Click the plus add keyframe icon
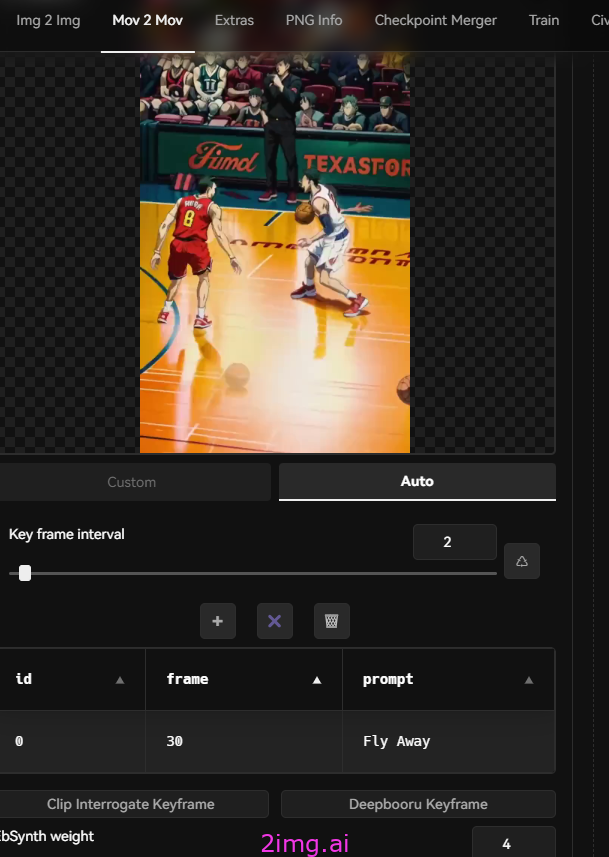This screenshot has width=609, height=857. [218, 621]
